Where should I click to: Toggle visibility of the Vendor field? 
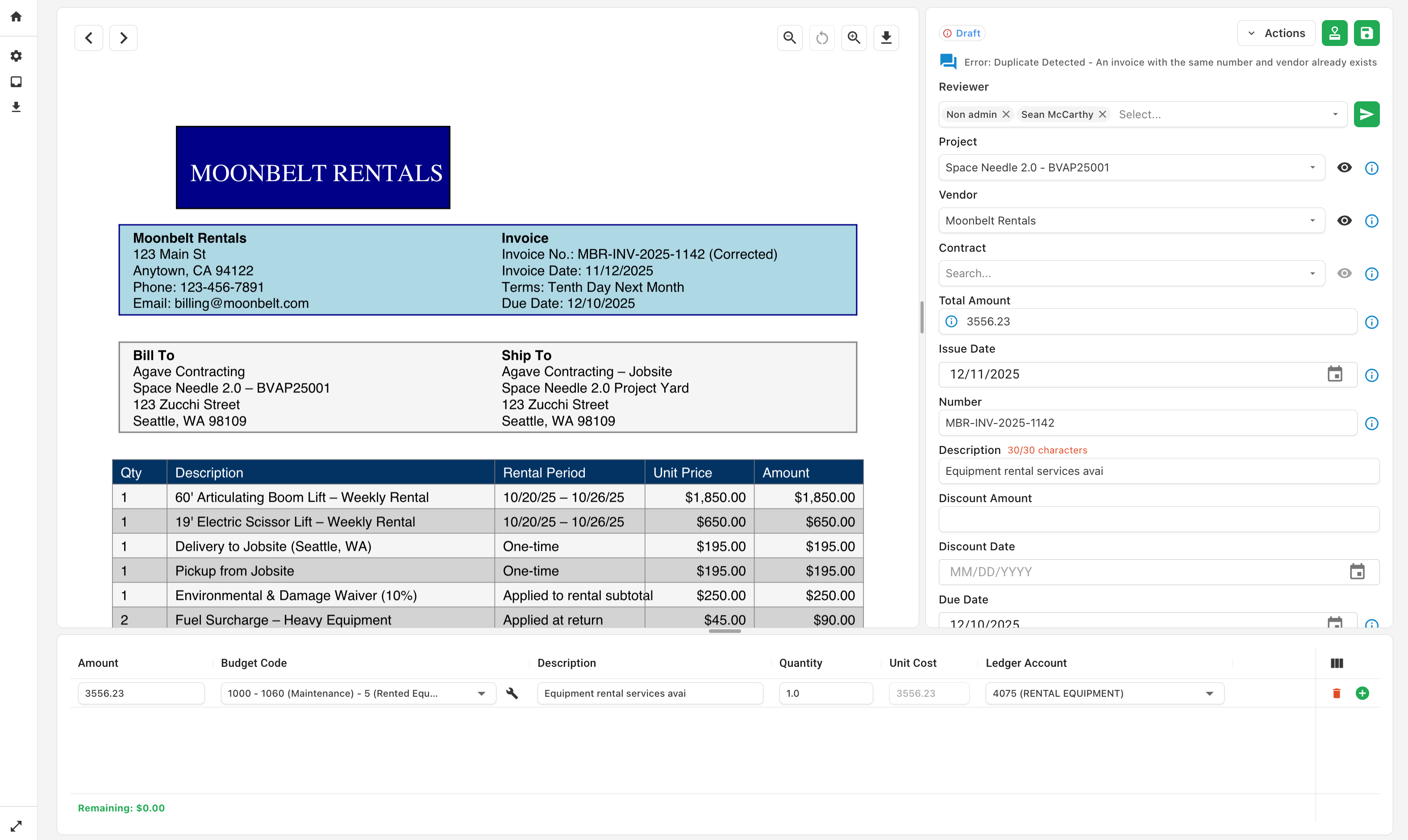pos(1345,221)
